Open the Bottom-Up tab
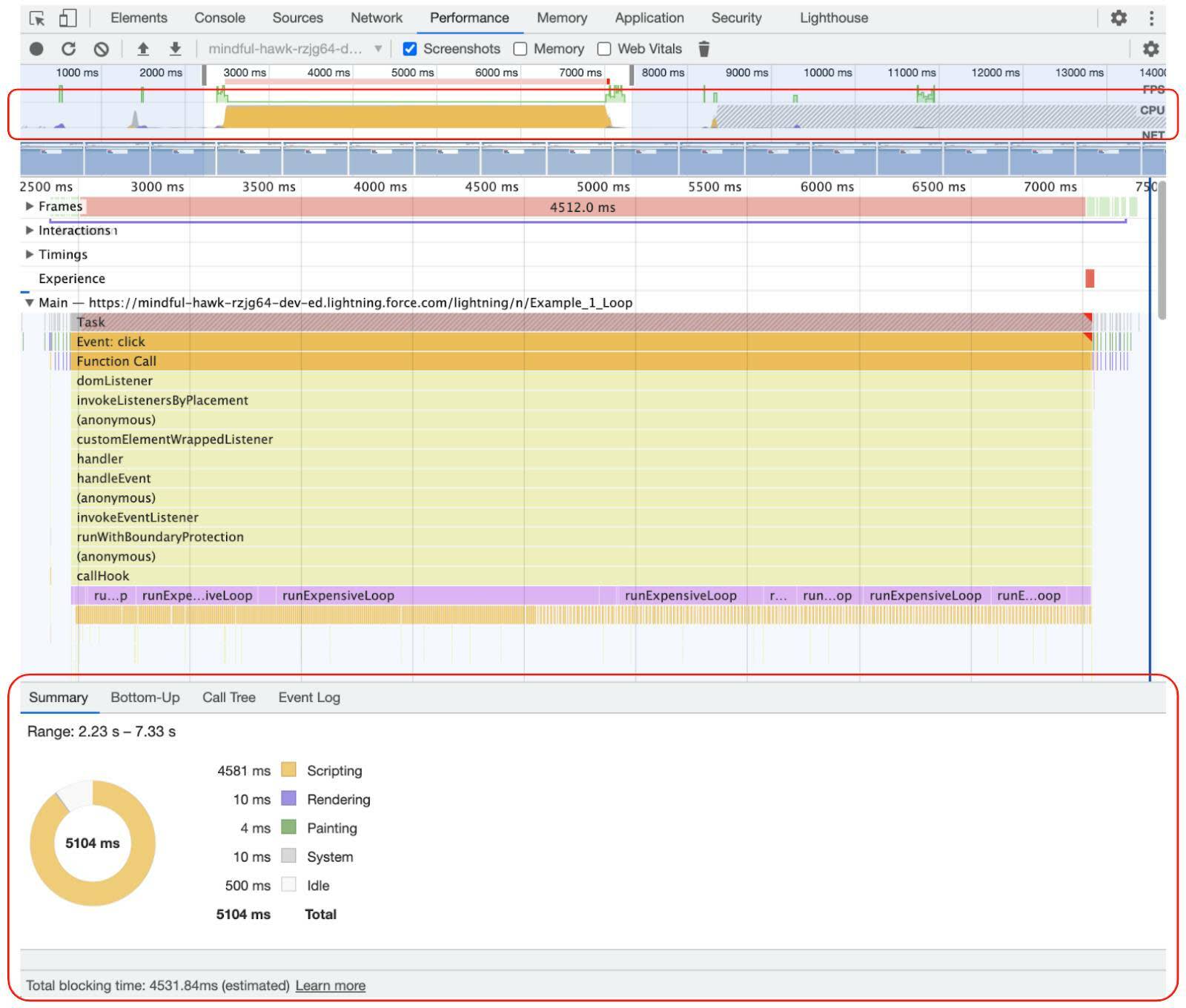The height and width of the screenshot is (1008, 1186). [145, 697]
